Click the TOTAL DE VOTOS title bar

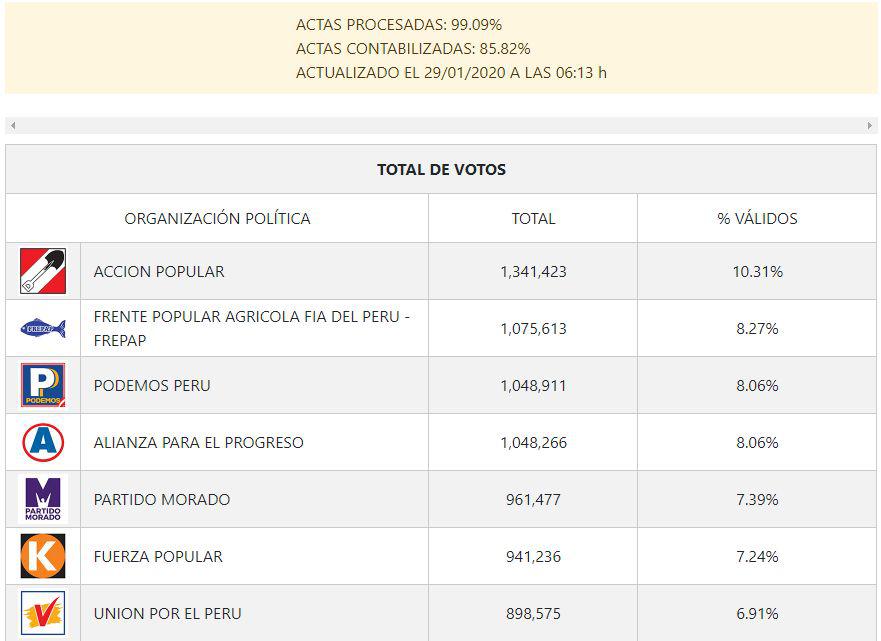[440, 169]
